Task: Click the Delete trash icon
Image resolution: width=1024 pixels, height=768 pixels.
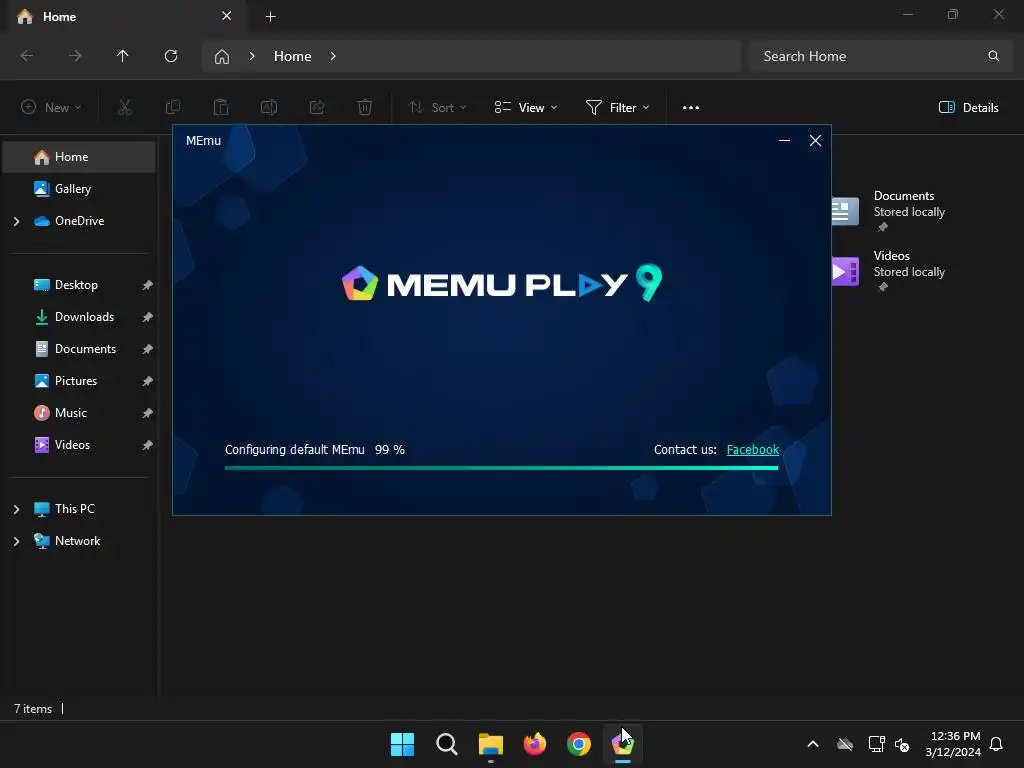Action: click(x=365, y=107)
